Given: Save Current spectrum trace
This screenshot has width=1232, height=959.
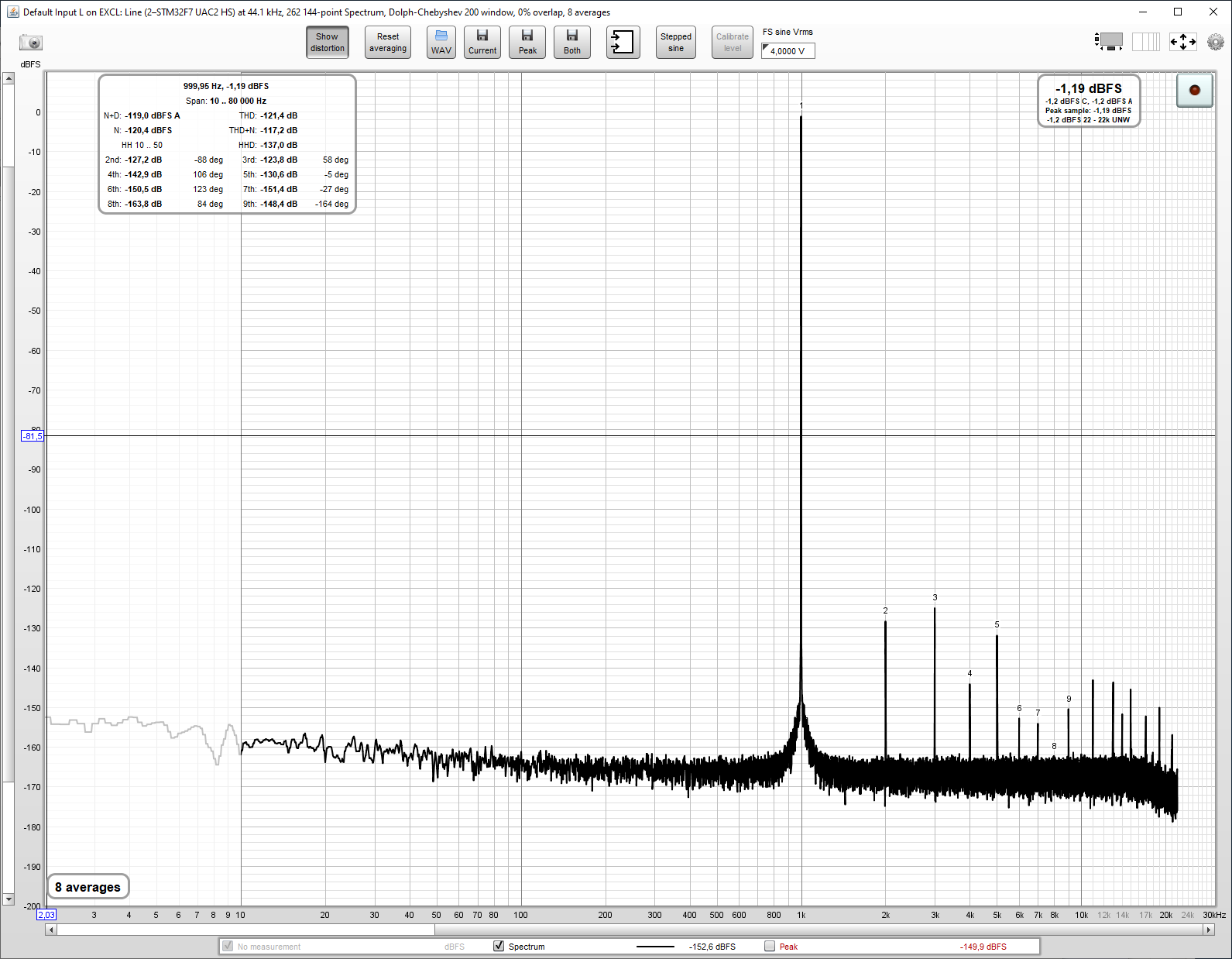Looking at the screenshot, I should (482, 43).
